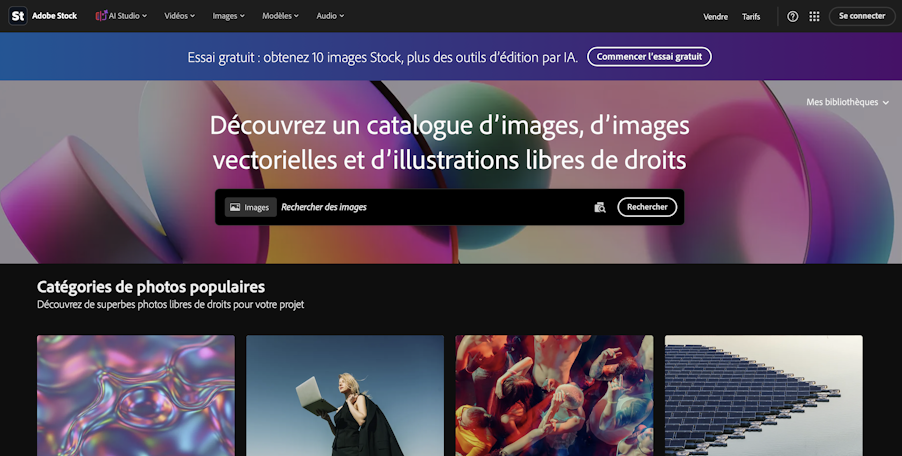This screenshot has width=902, height=456.
Task: Open the colorful dancing crowd thumbnail
Action: point(555,396)
